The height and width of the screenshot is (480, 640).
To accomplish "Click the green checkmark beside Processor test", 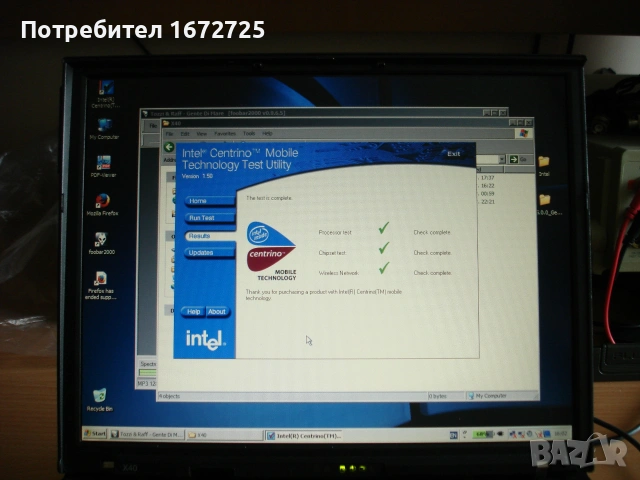I will 384,228.
